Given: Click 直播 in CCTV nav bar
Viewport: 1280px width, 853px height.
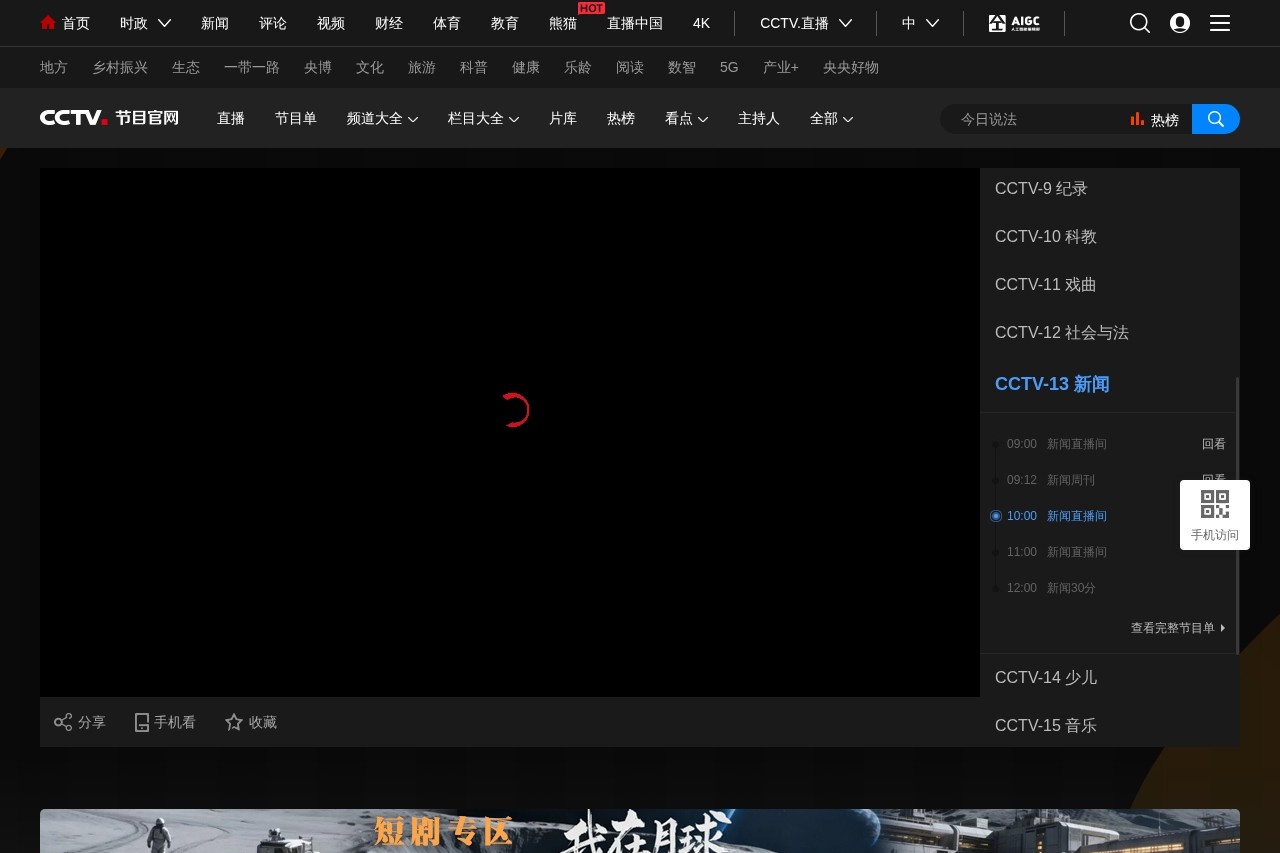Looking at the screenshot, I should tap(231, 118).
